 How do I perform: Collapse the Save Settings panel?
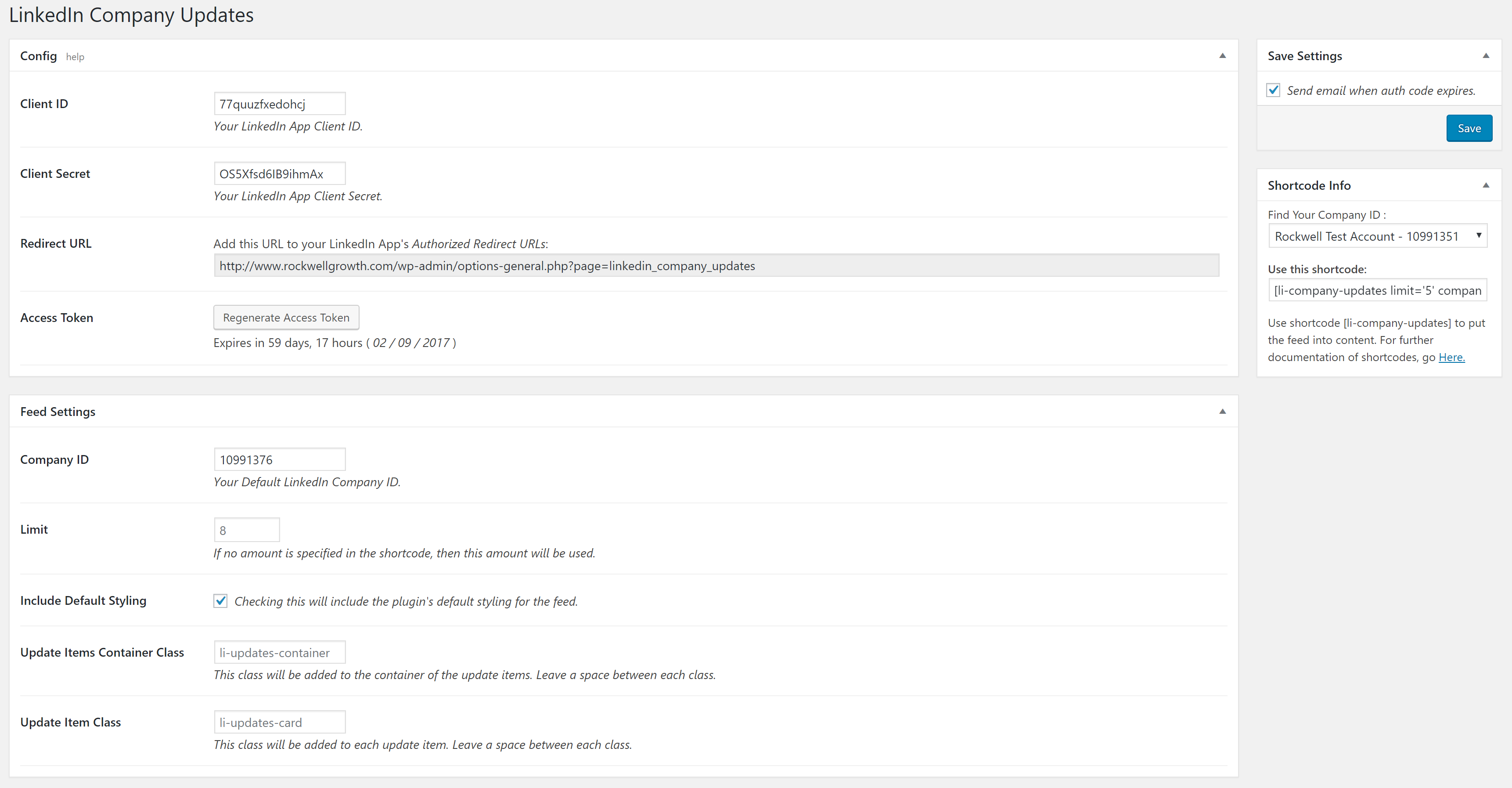click(x=1486, y=56)
